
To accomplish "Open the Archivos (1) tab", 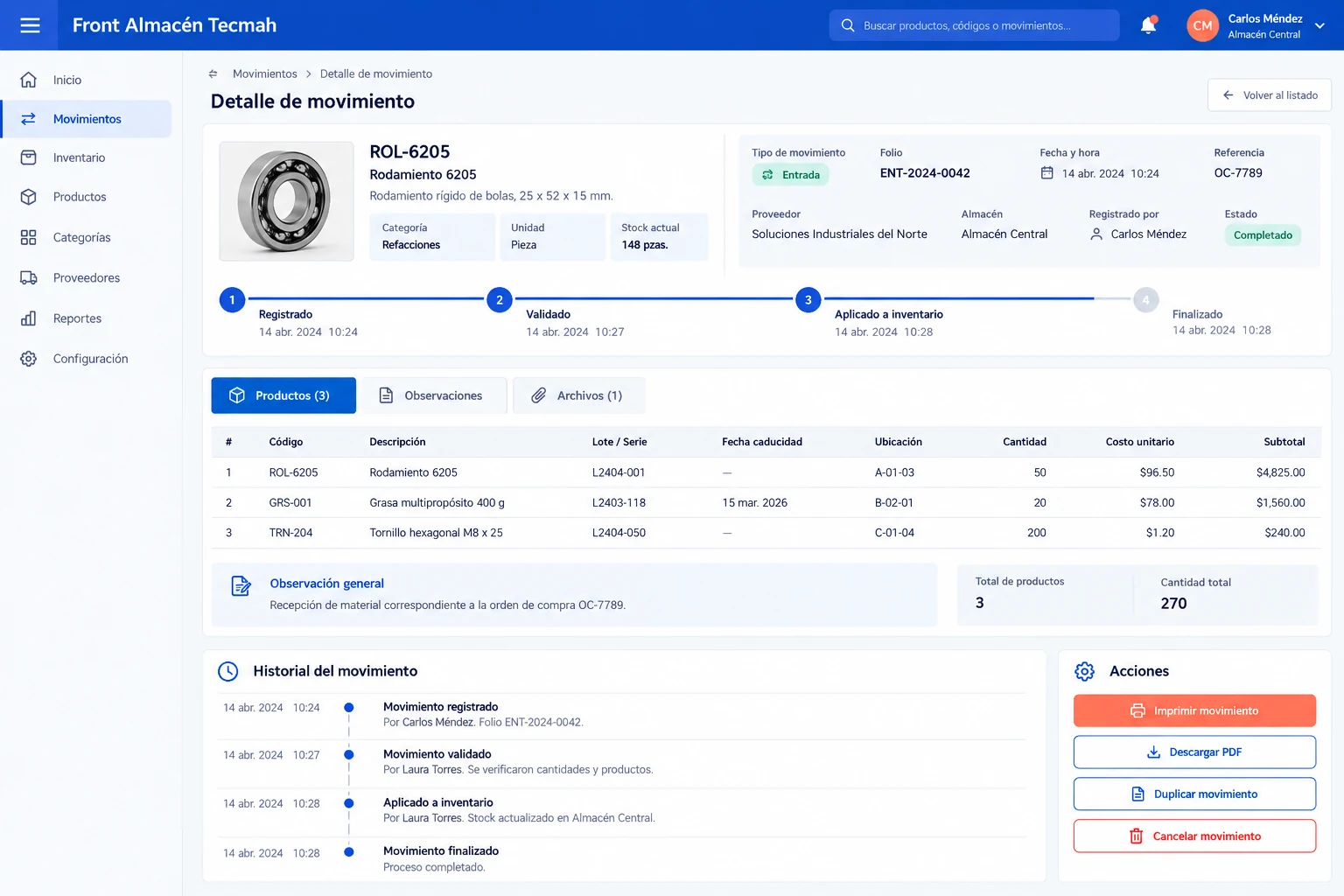I will (579, 395).
